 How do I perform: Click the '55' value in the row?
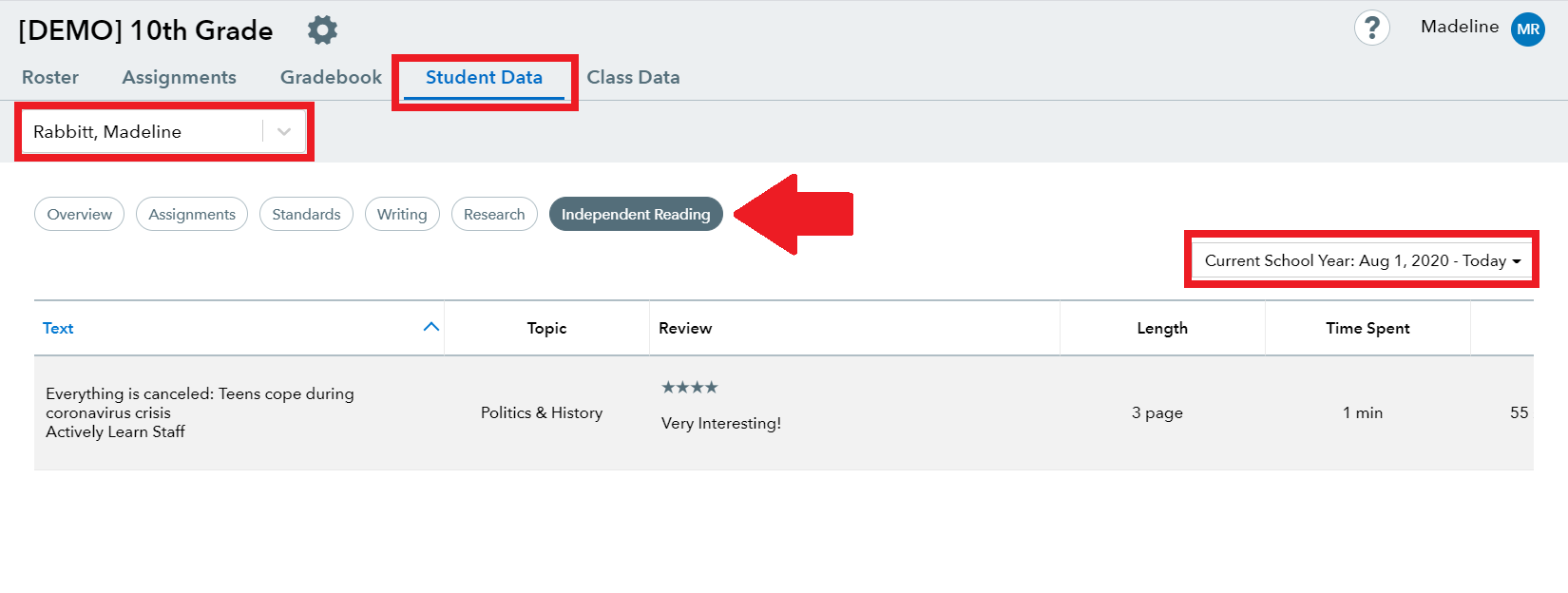coord(1519,412)
